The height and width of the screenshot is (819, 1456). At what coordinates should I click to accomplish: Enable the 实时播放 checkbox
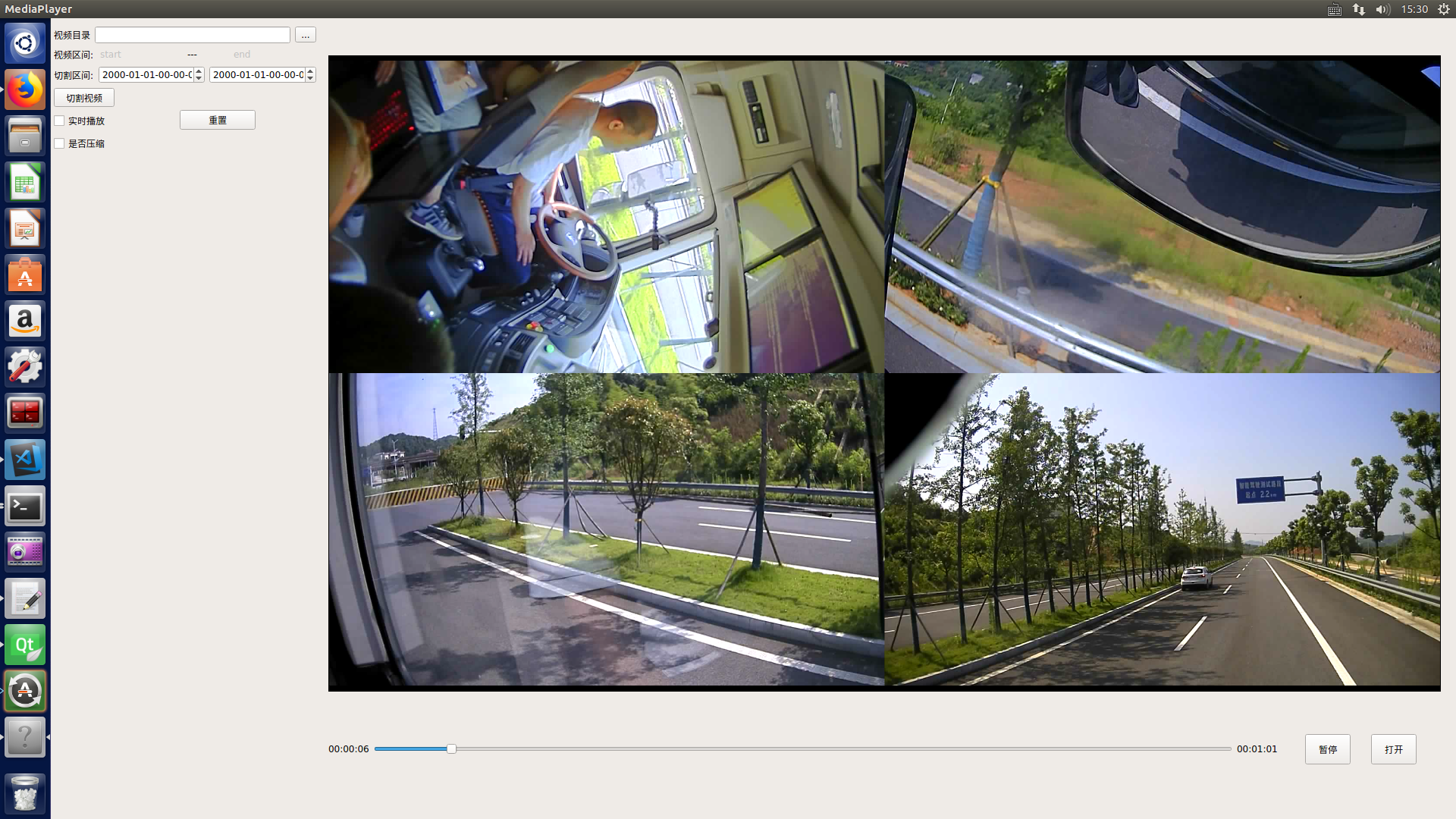[x=59, y=121]
